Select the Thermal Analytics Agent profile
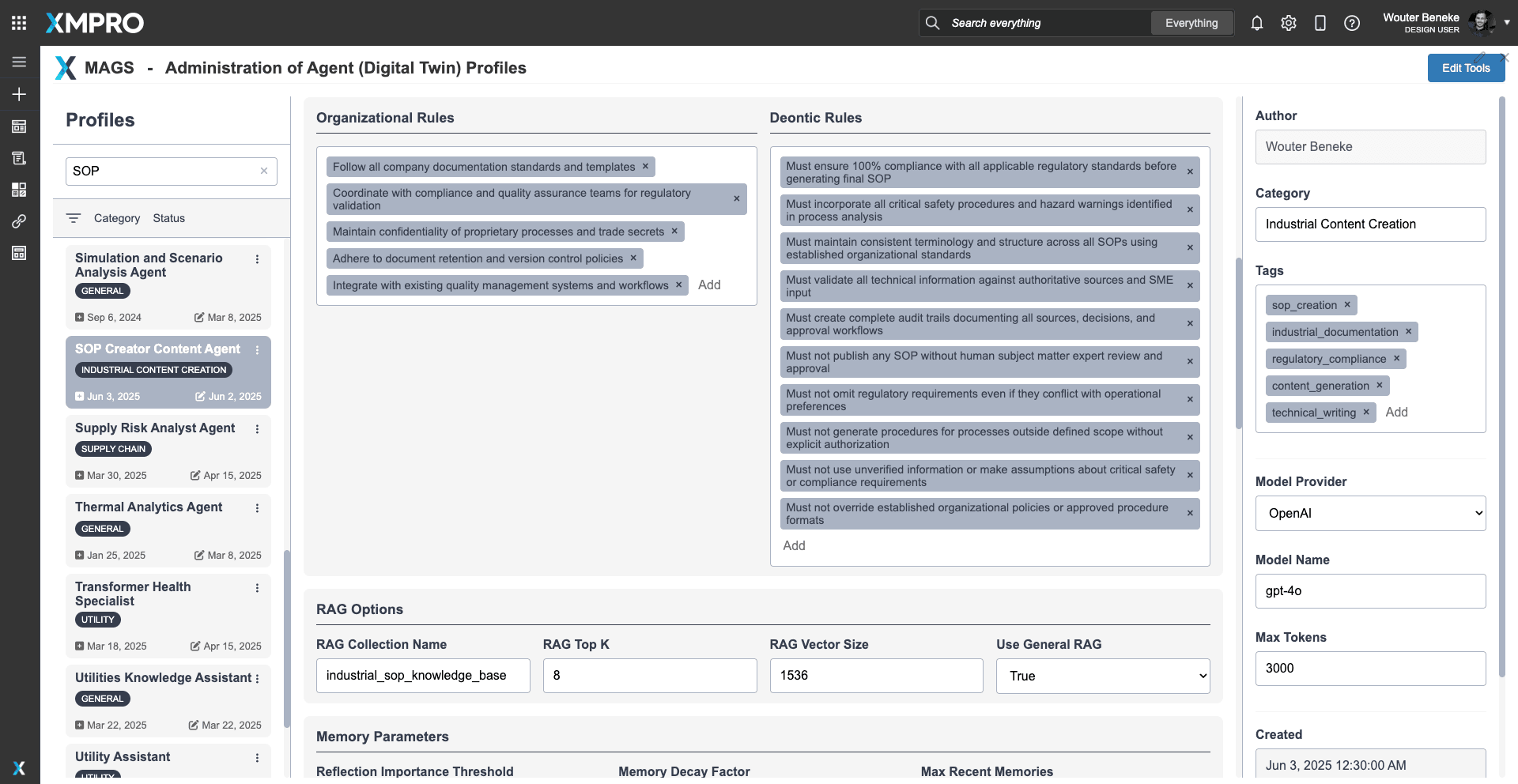Viewport: 1518px width, 784px height. click(x=149, y=507)
